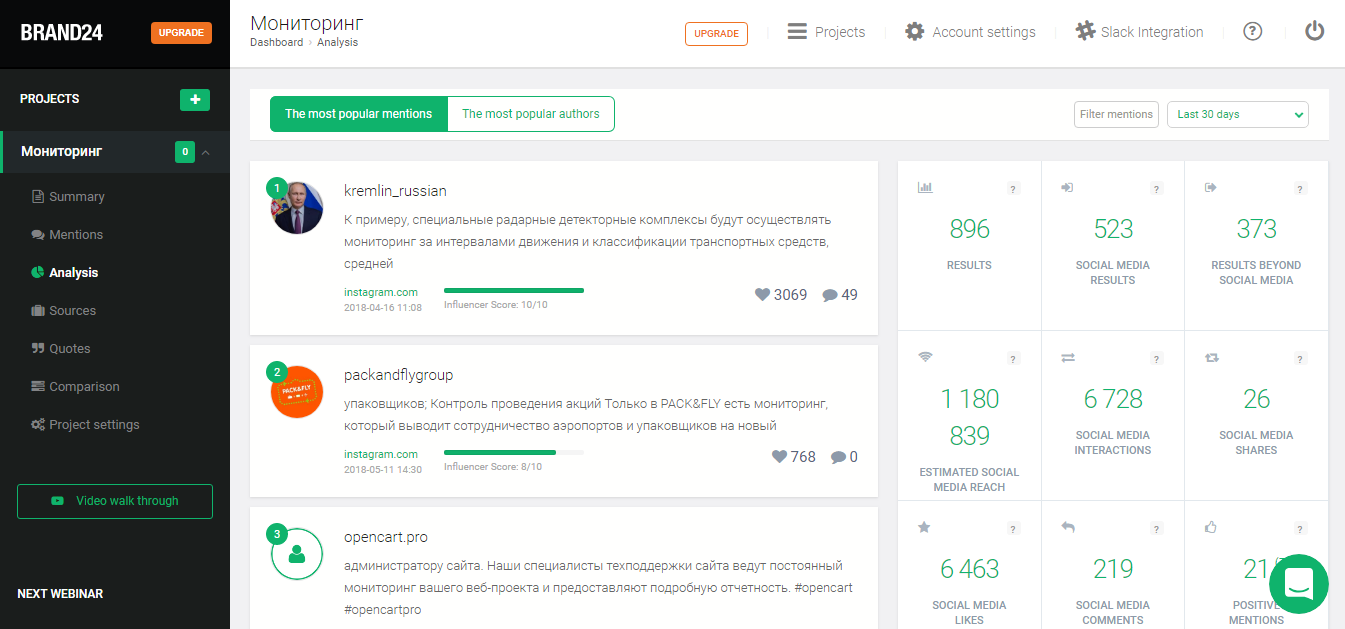
Task: Click the Filter mentions button
Action: tap(1116, 114)
